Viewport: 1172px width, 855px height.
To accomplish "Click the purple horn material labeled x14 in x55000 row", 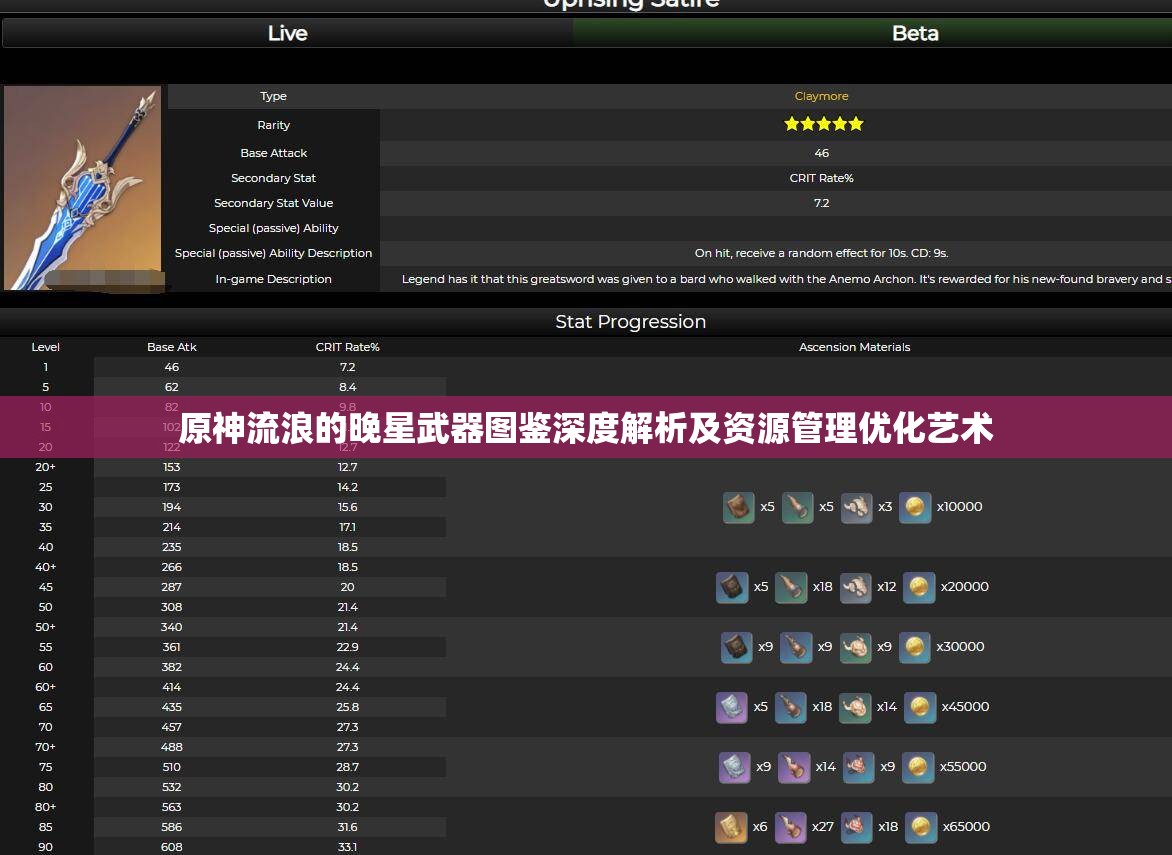I will click(794, 767).
